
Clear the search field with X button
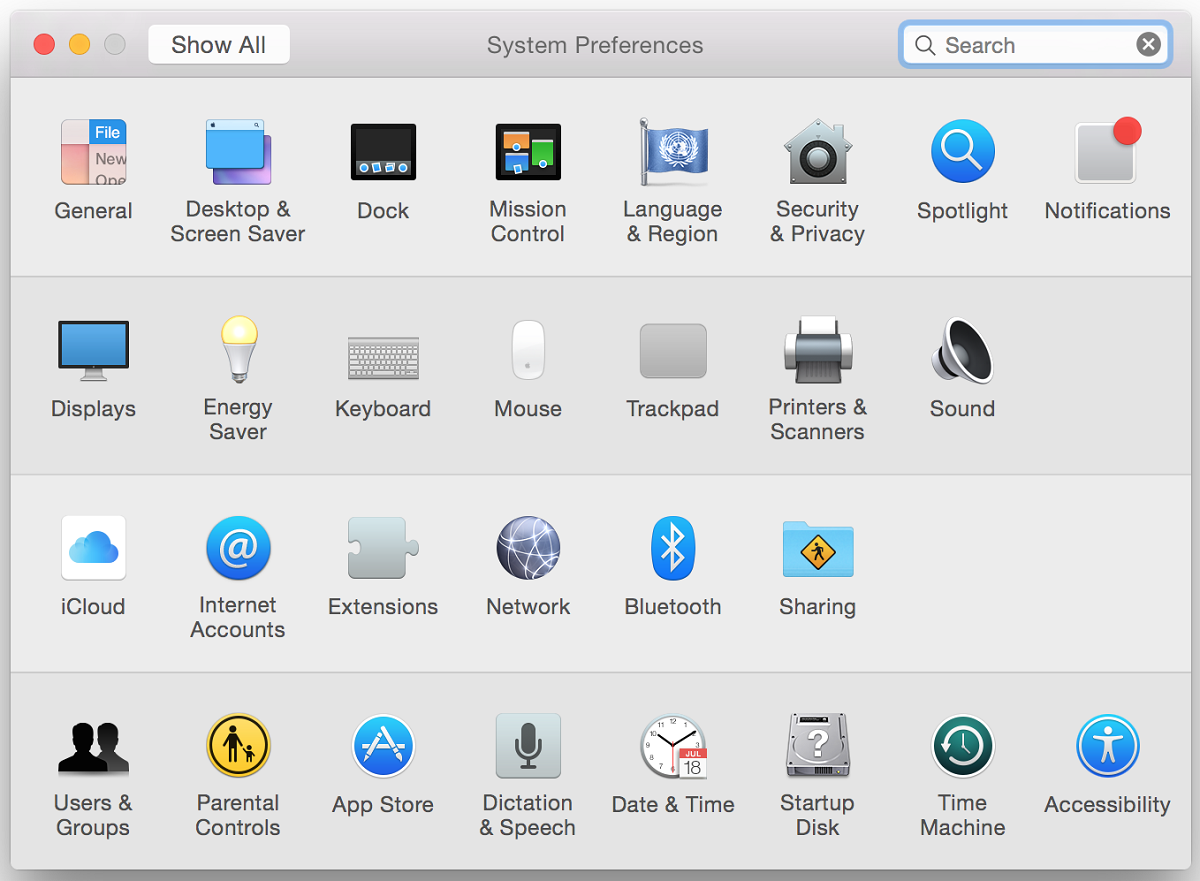coord(1148,45)
